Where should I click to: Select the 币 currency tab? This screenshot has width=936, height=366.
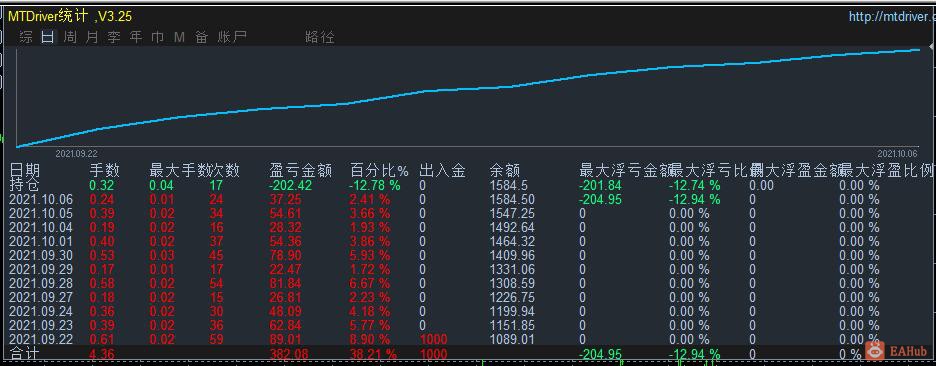coord(158,37)
